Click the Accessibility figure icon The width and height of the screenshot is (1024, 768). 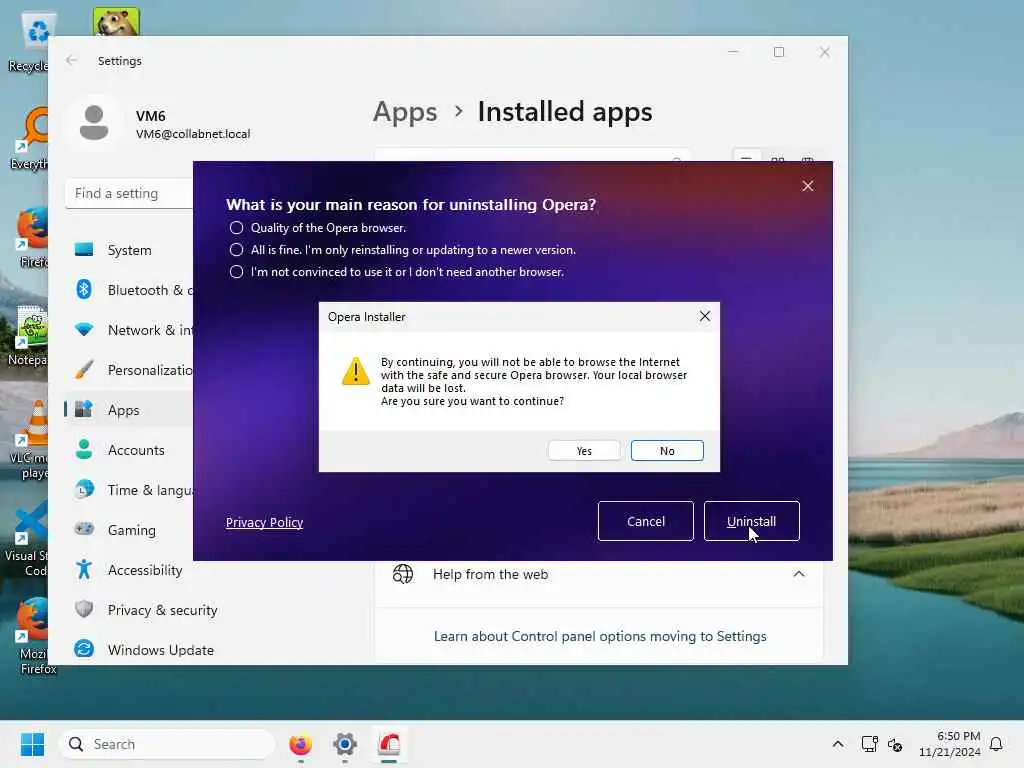[84, 569]
